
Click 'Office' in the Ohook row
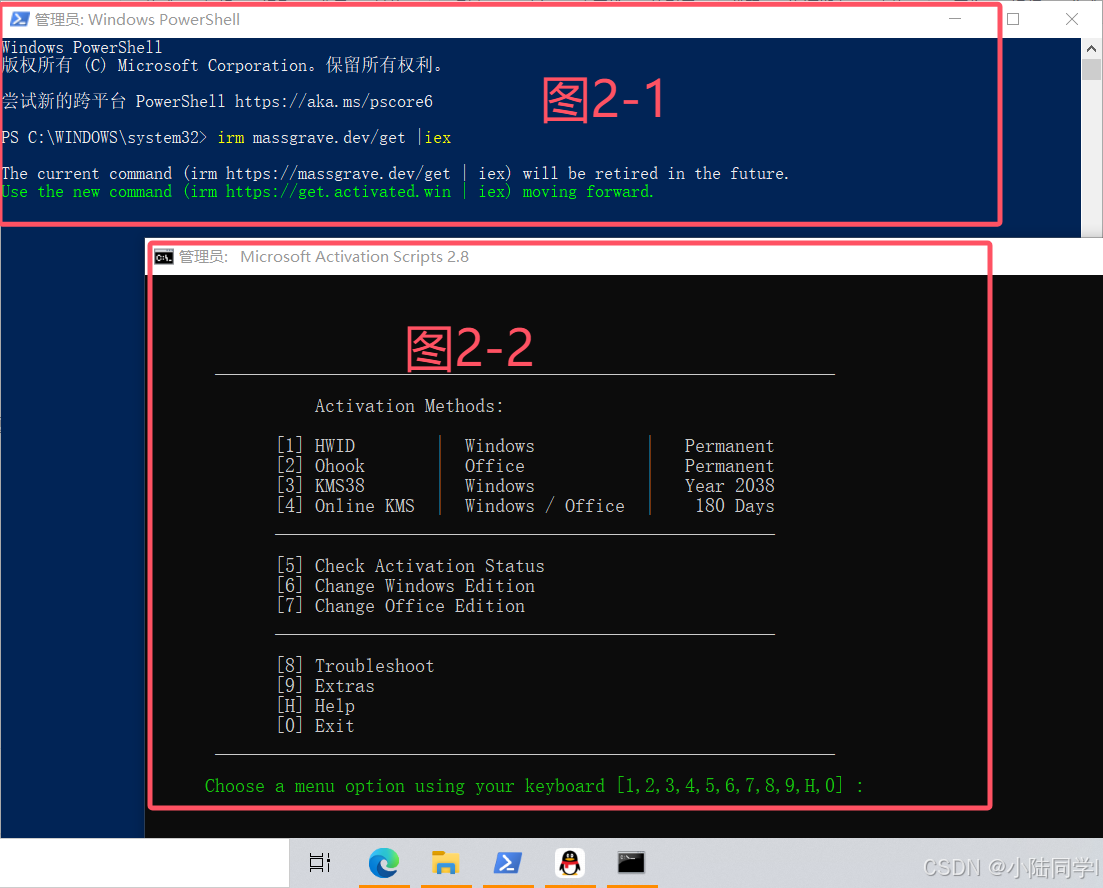[x=495, y=466]
